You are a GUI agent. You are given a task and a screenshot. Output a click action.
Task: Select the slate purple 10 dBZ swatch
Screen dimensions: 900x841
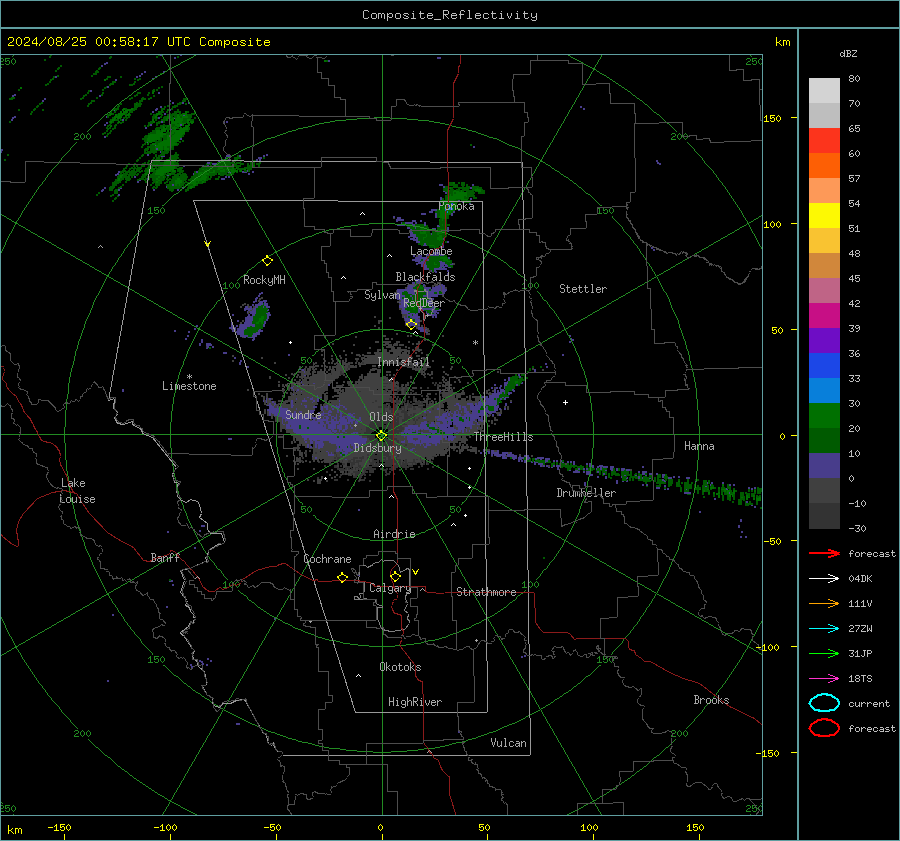[x=824, y=466]
